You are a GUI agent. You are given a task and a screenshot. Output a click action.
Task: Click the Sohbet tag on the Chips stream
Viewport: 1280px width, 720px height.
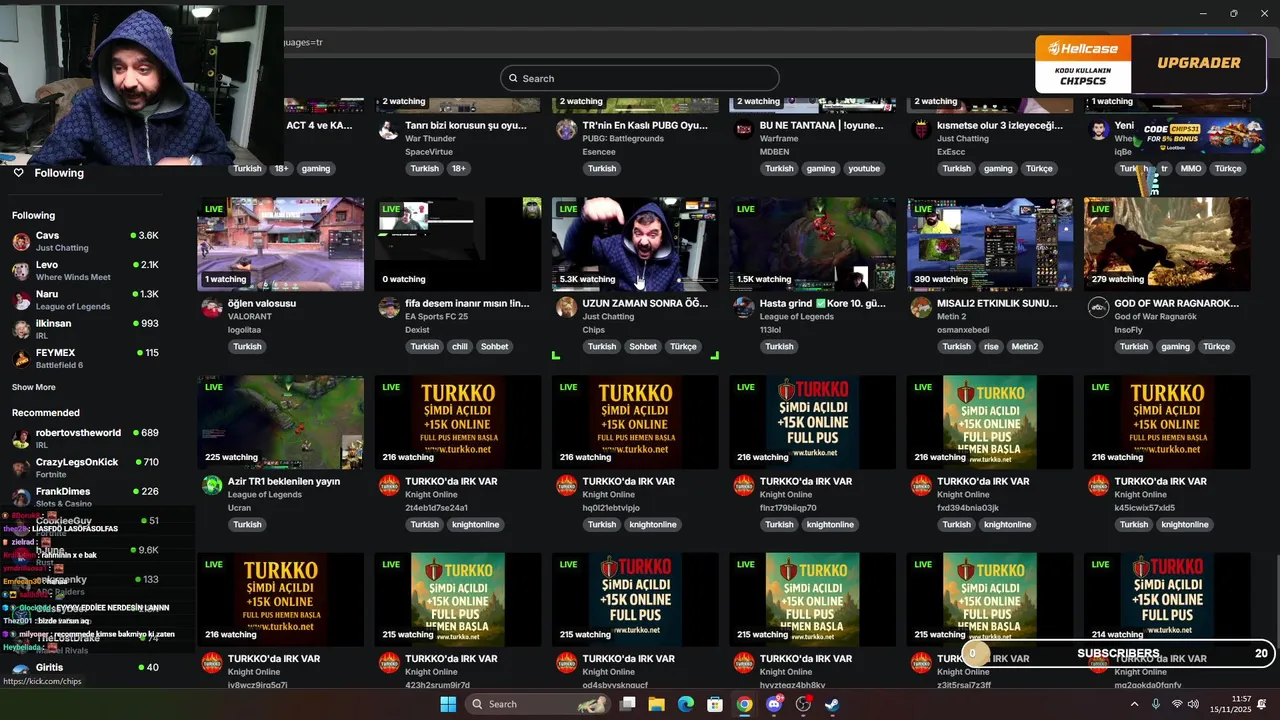click(x=643, y=347)
